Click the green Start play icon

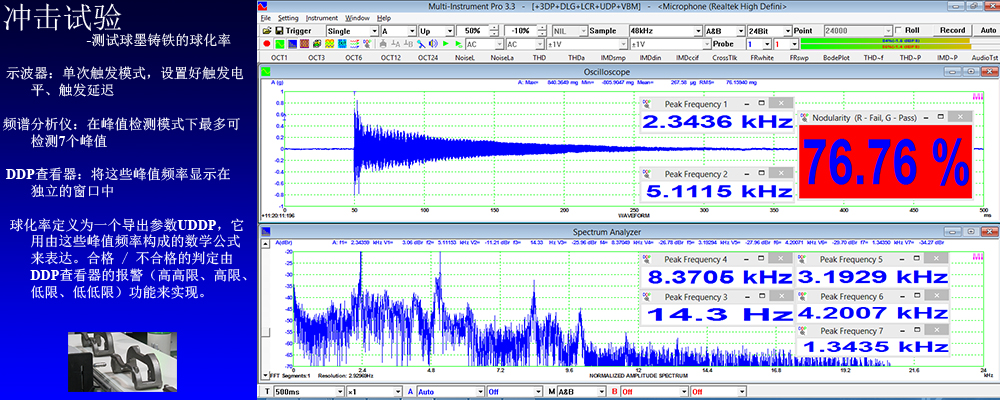click(445, 44)
